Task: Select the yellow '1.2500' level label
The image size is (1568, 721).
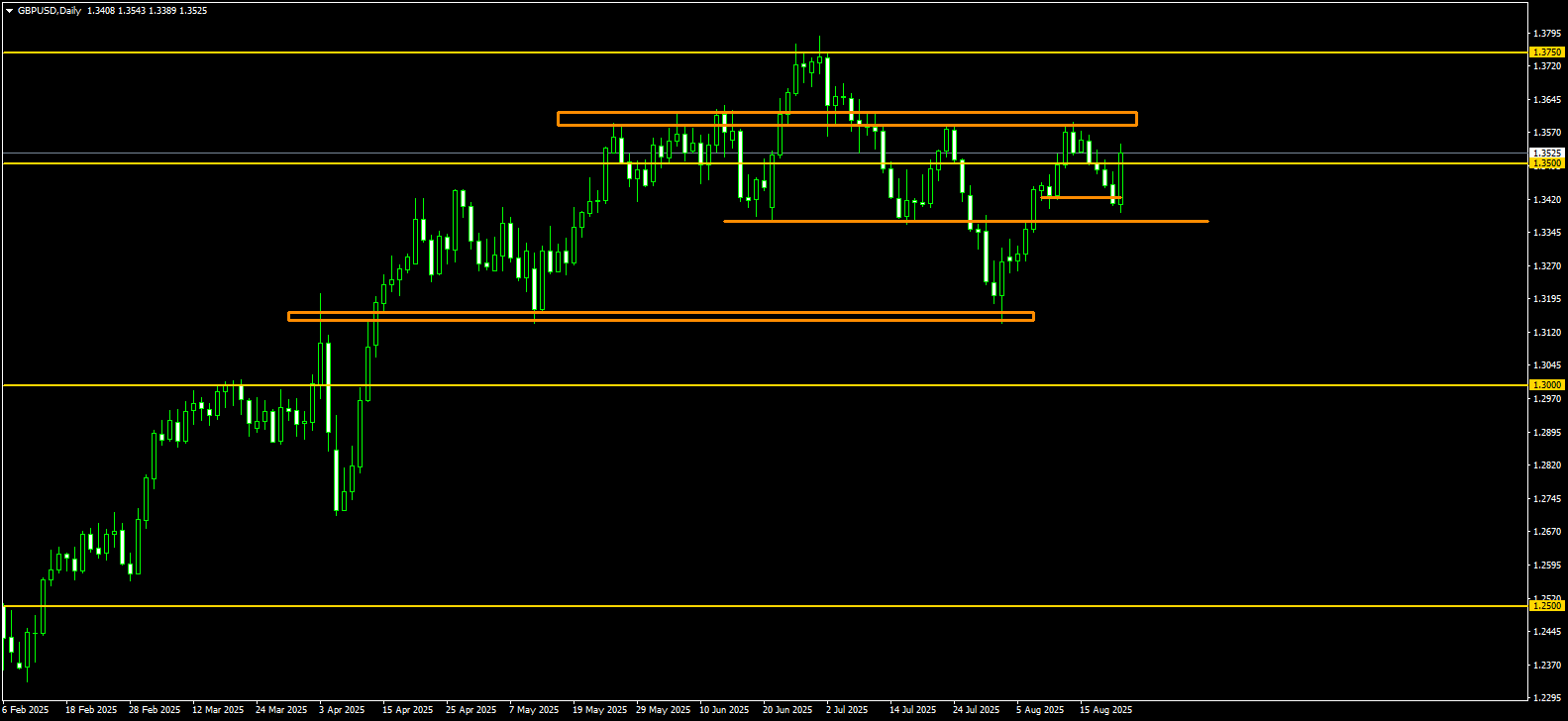Action: tap(1547, 605)
